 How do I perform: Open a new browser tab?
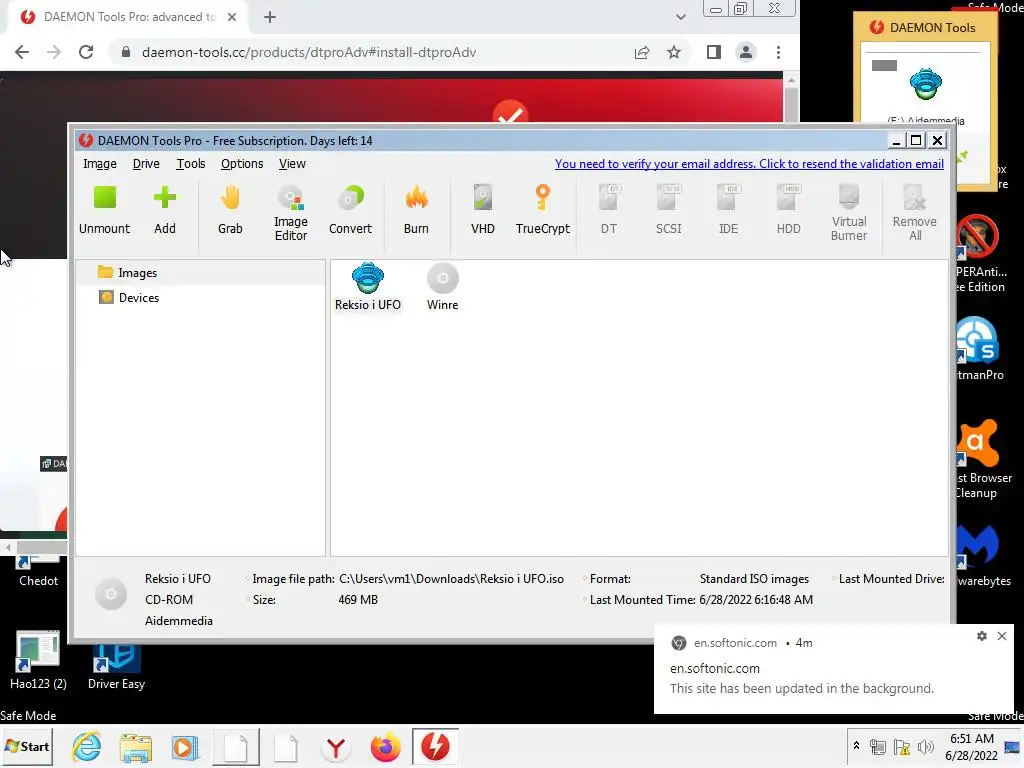tap(270, 17)
